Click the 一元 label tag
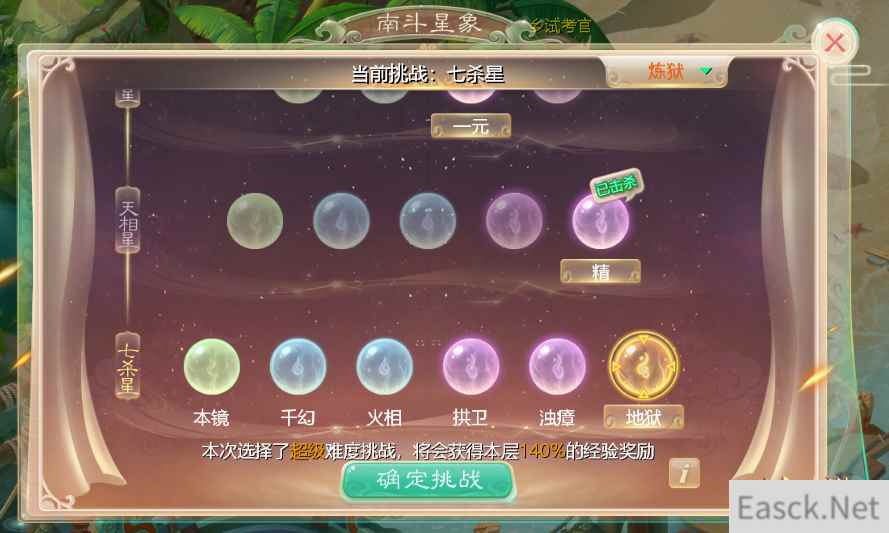 tap(471, 126)
